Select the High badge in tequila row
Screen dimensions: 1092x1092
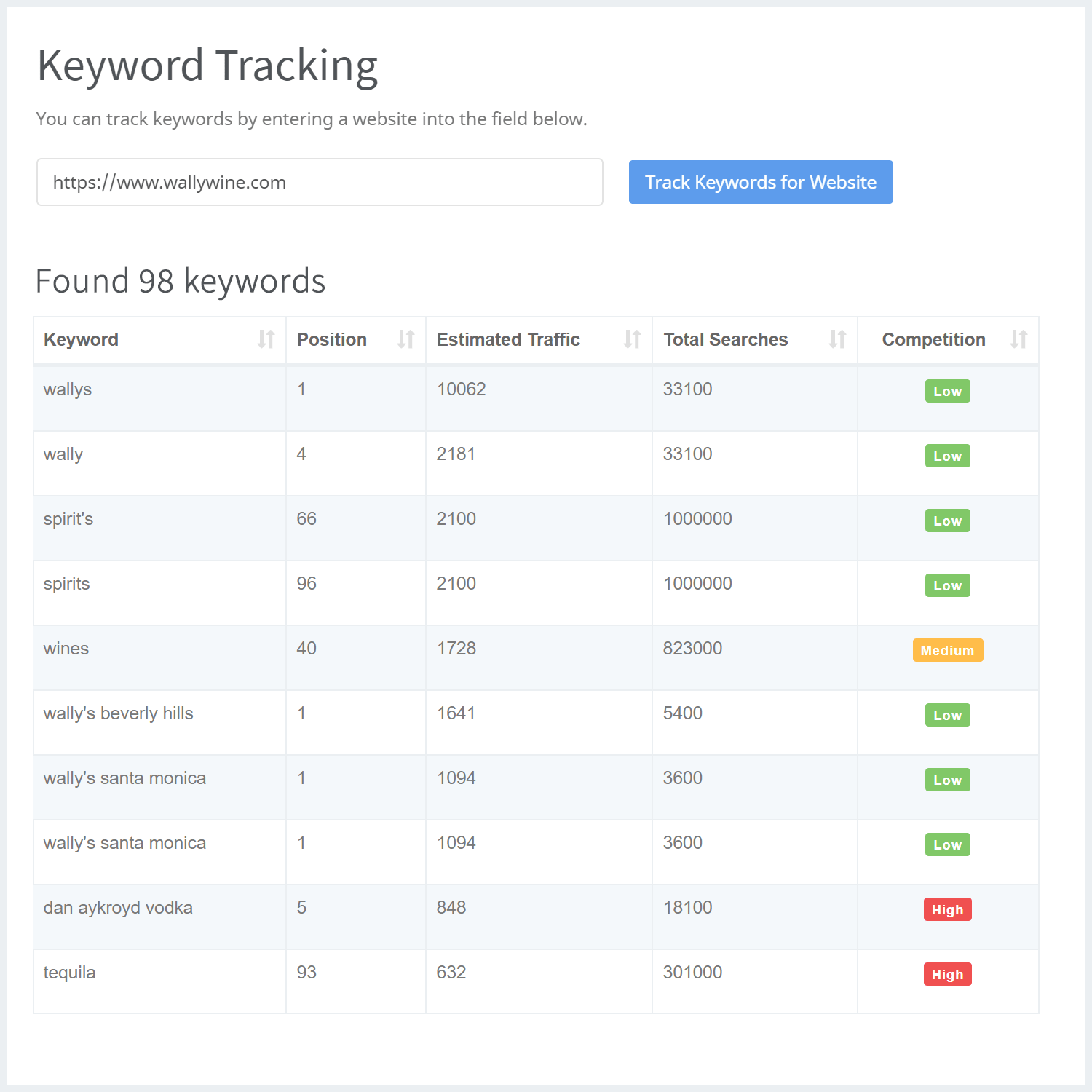pyautogui.click(x=947, y=974)
